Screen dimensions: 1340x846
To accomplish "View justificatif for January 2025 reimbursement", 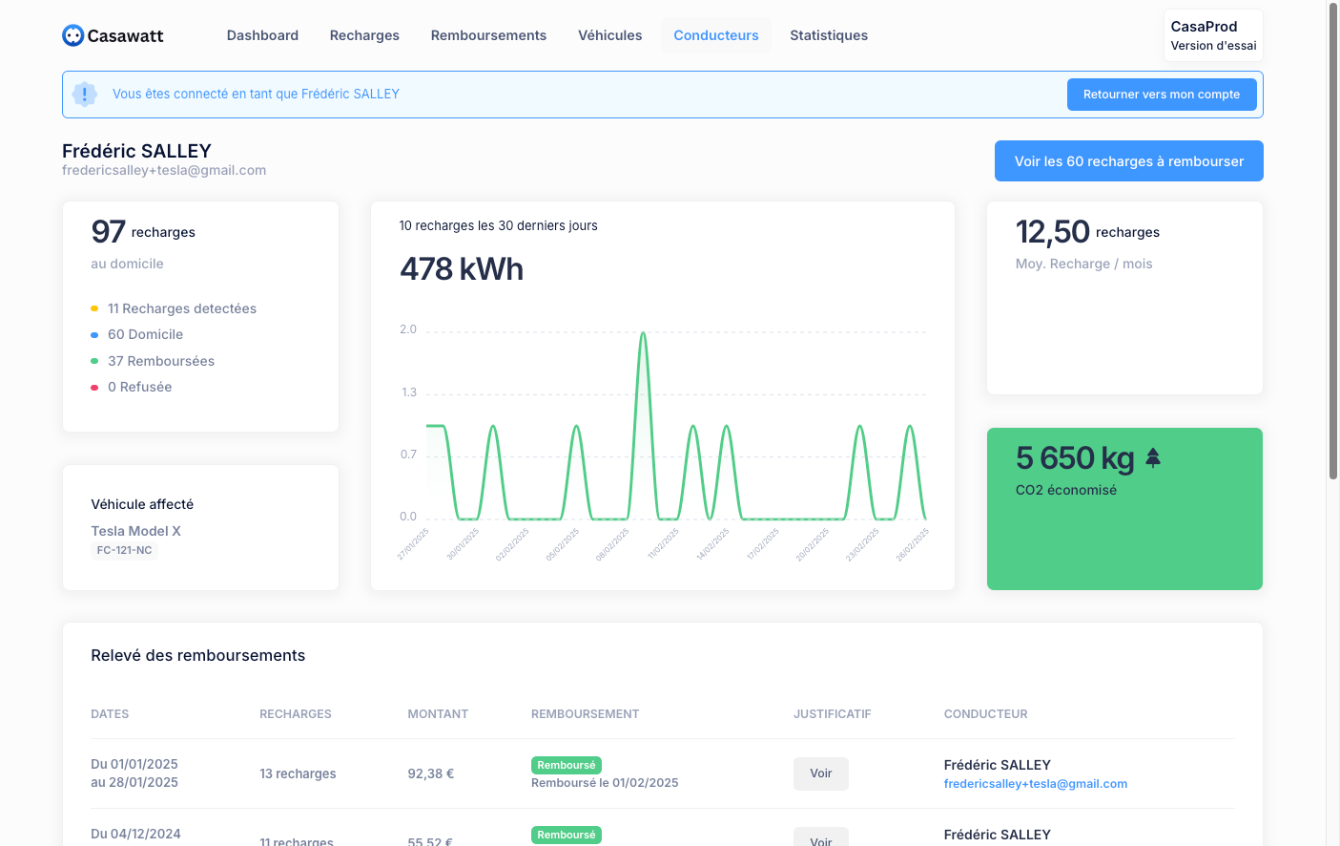I will pyautogui.click(x=820, y=773).
